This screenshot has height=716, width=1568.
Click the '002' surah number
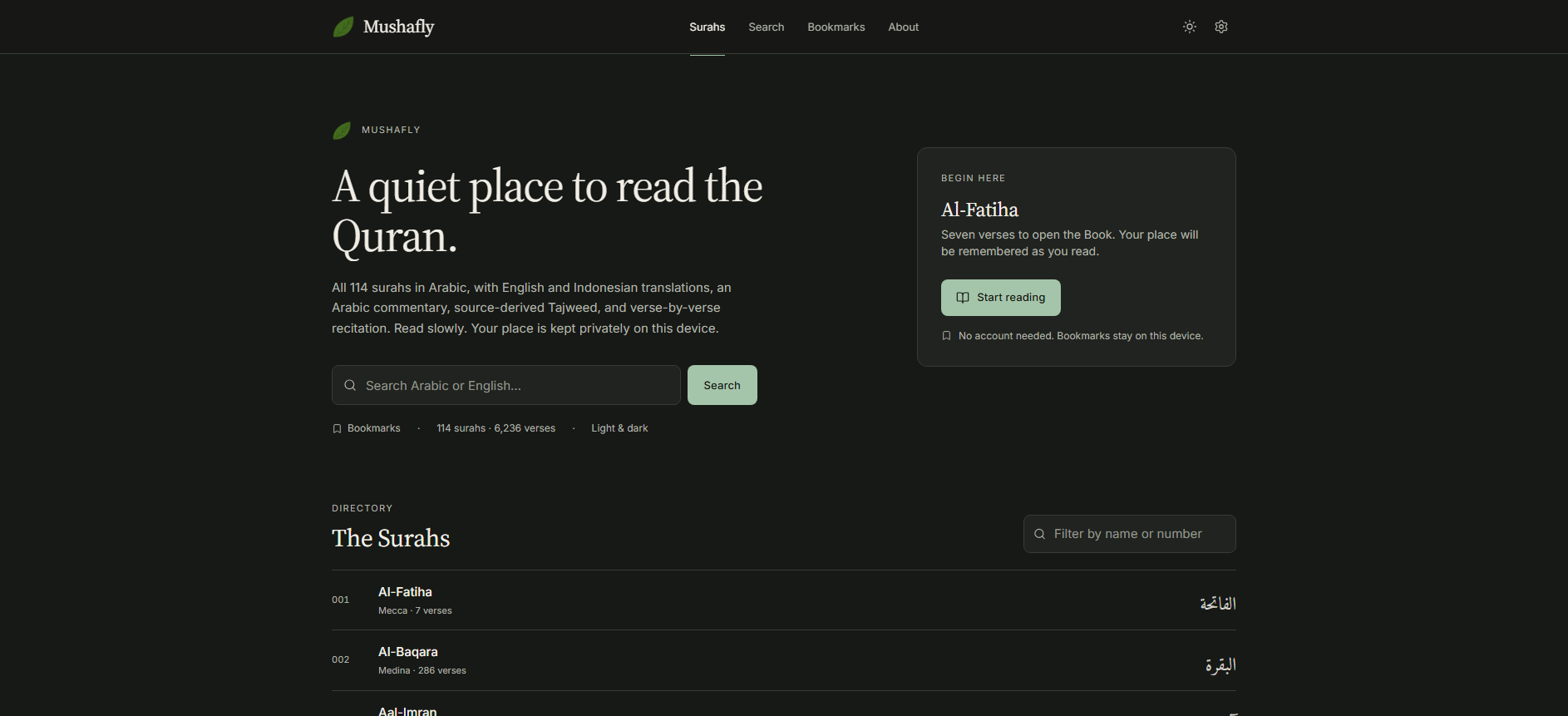click(x=341, y=659)
